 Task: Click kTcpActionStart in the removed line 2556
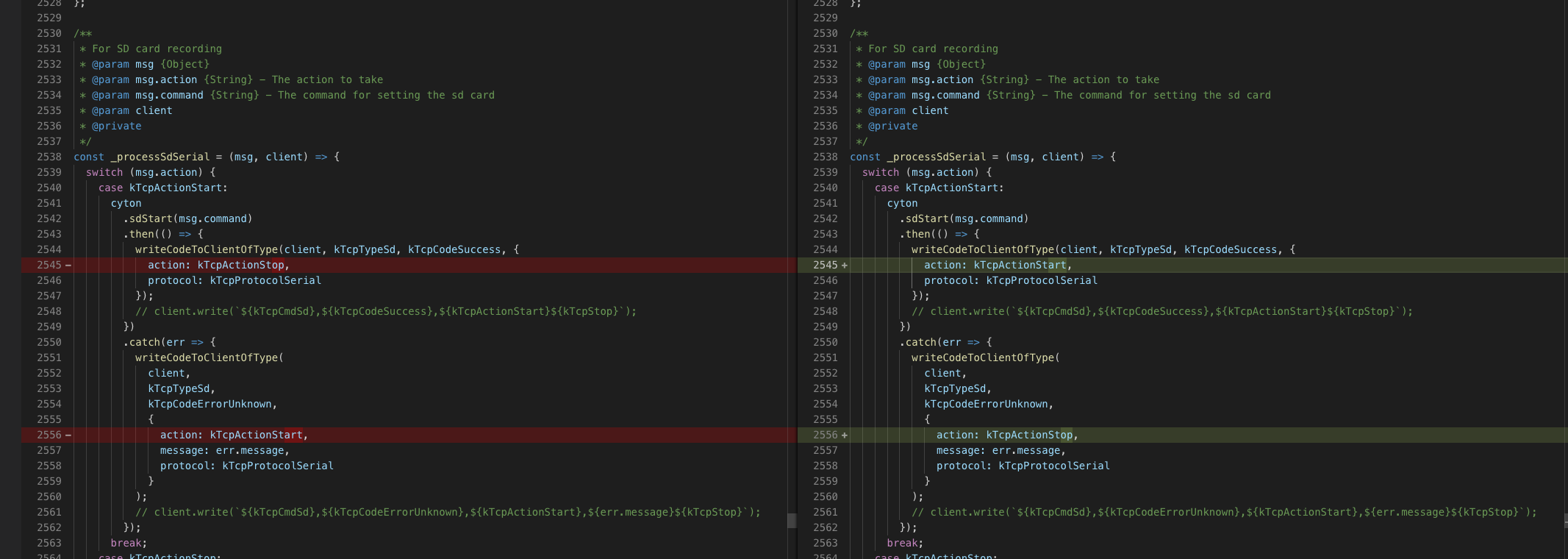(256, 435)
